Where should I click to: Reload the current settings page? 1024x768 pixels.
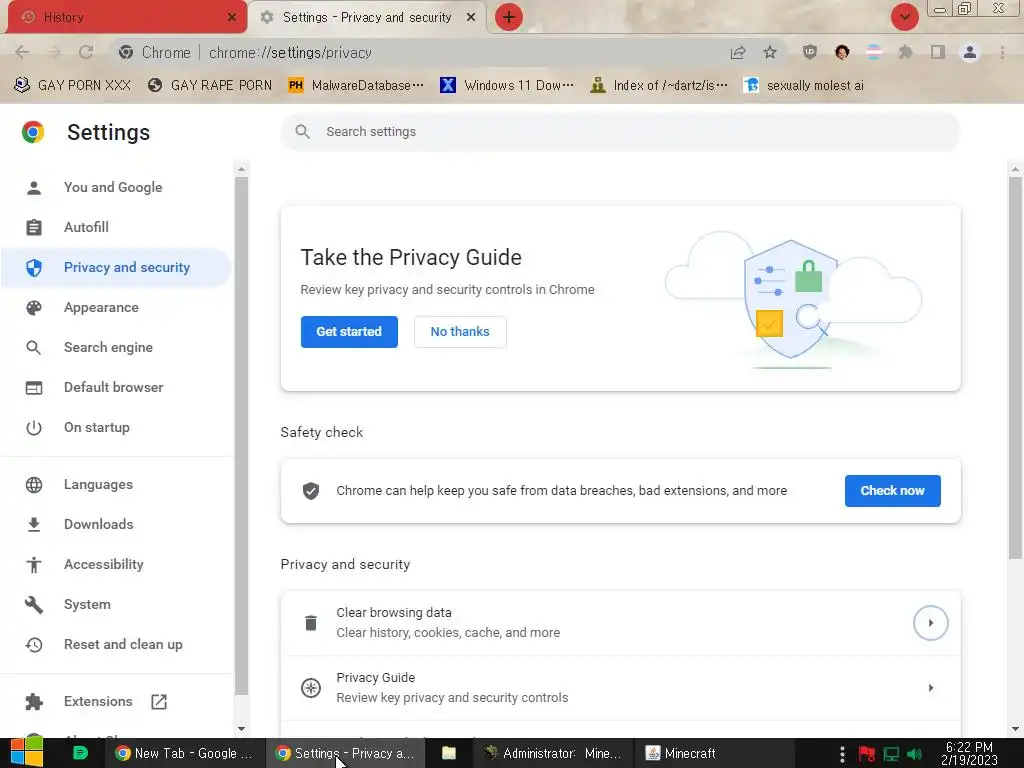(86, 52)
